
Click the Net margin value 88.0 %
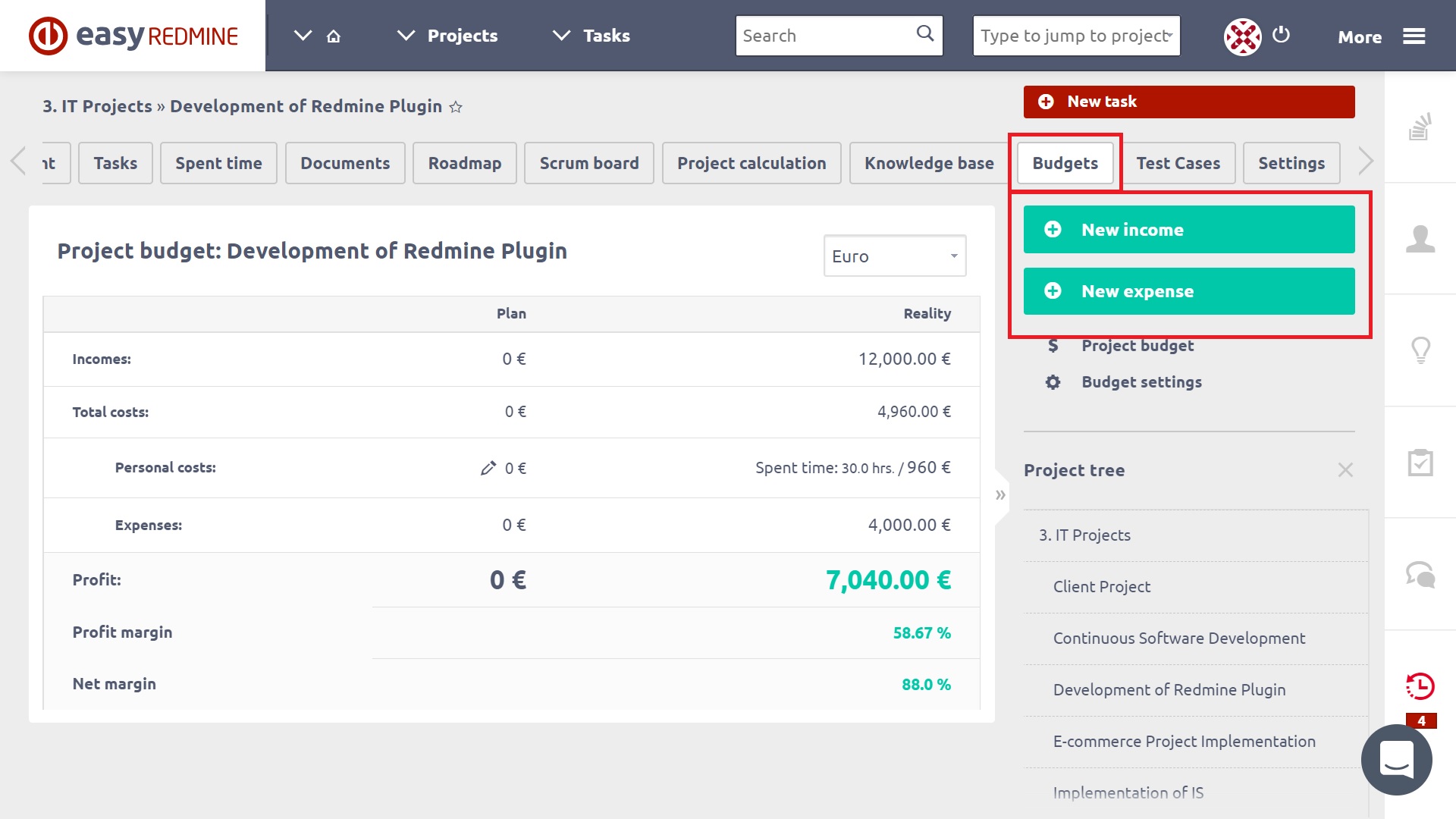tap(926, 685)
